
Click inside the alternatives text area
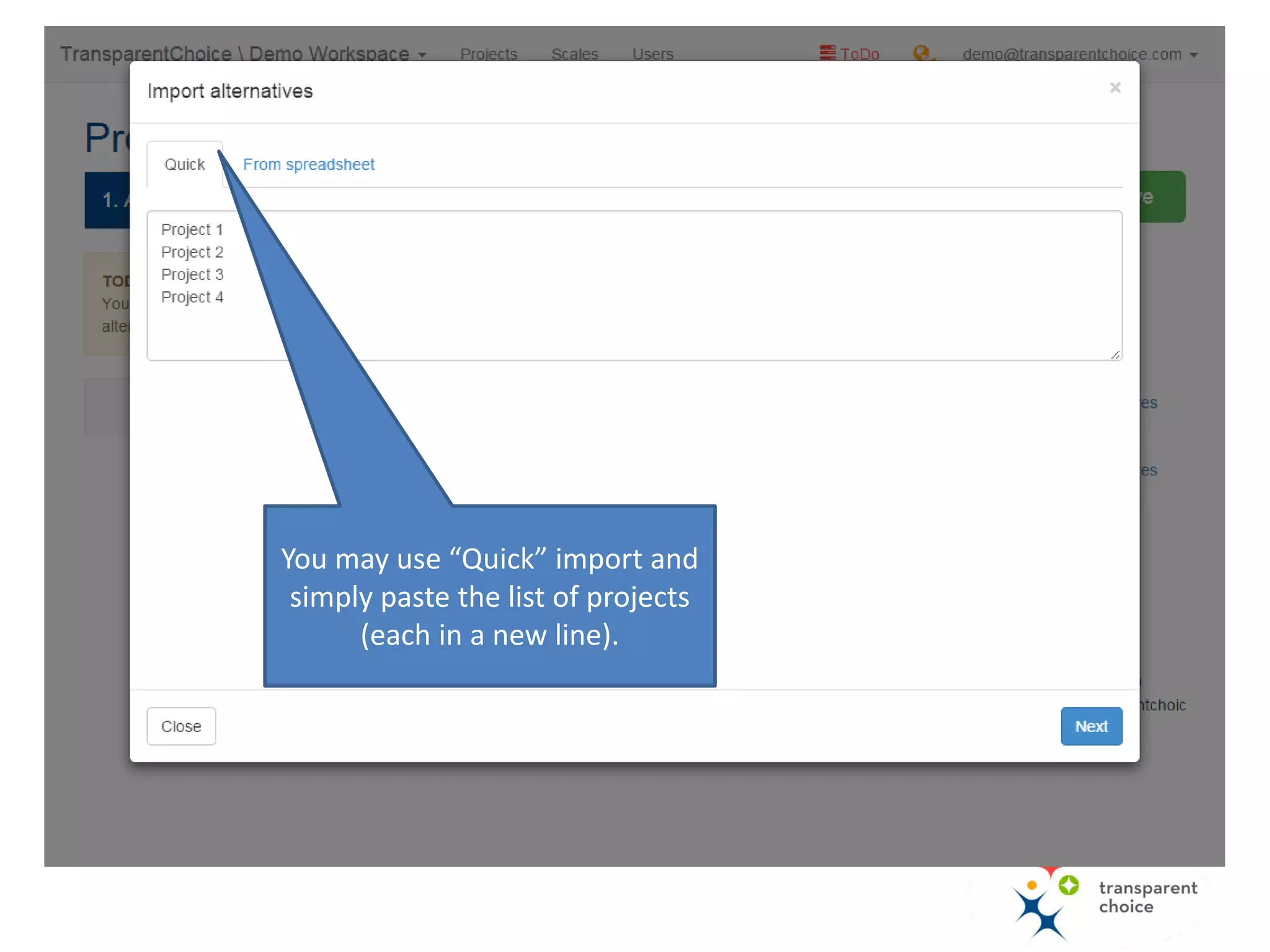point(634,285)
